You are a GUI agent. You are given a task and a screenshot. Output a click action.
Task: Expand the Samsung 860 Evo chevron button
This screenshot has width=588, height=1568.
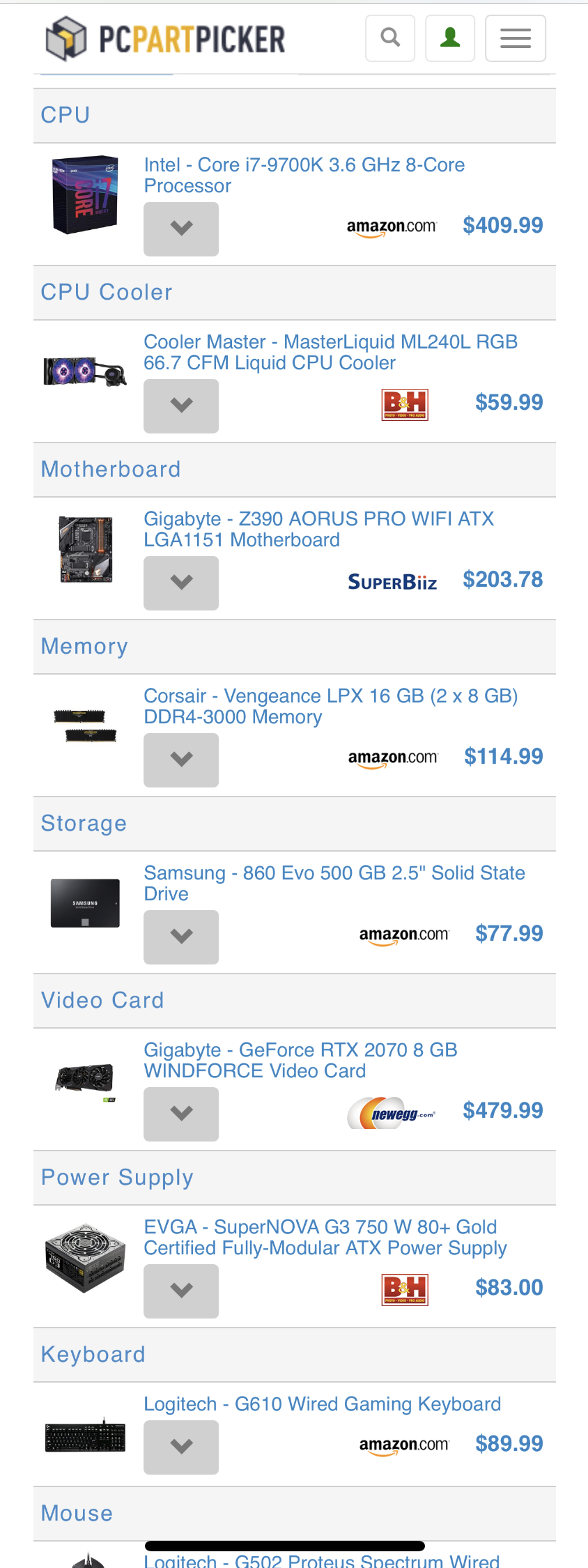tap(181, 937)
